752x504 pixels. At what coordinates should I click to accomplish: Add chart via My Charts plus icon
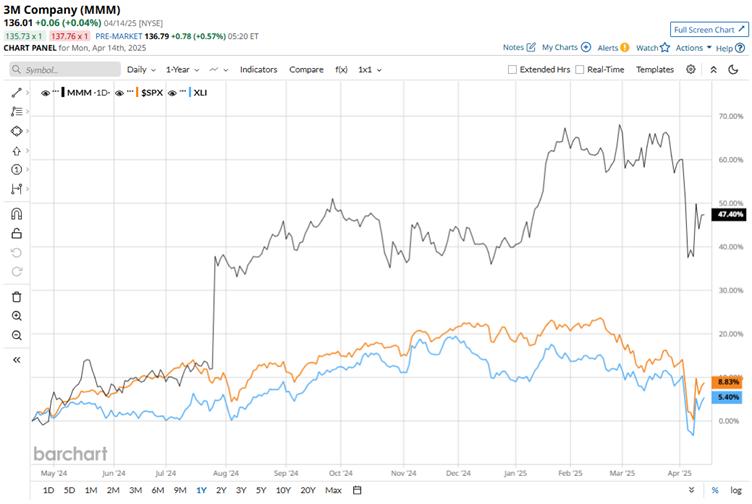point(586,47)
